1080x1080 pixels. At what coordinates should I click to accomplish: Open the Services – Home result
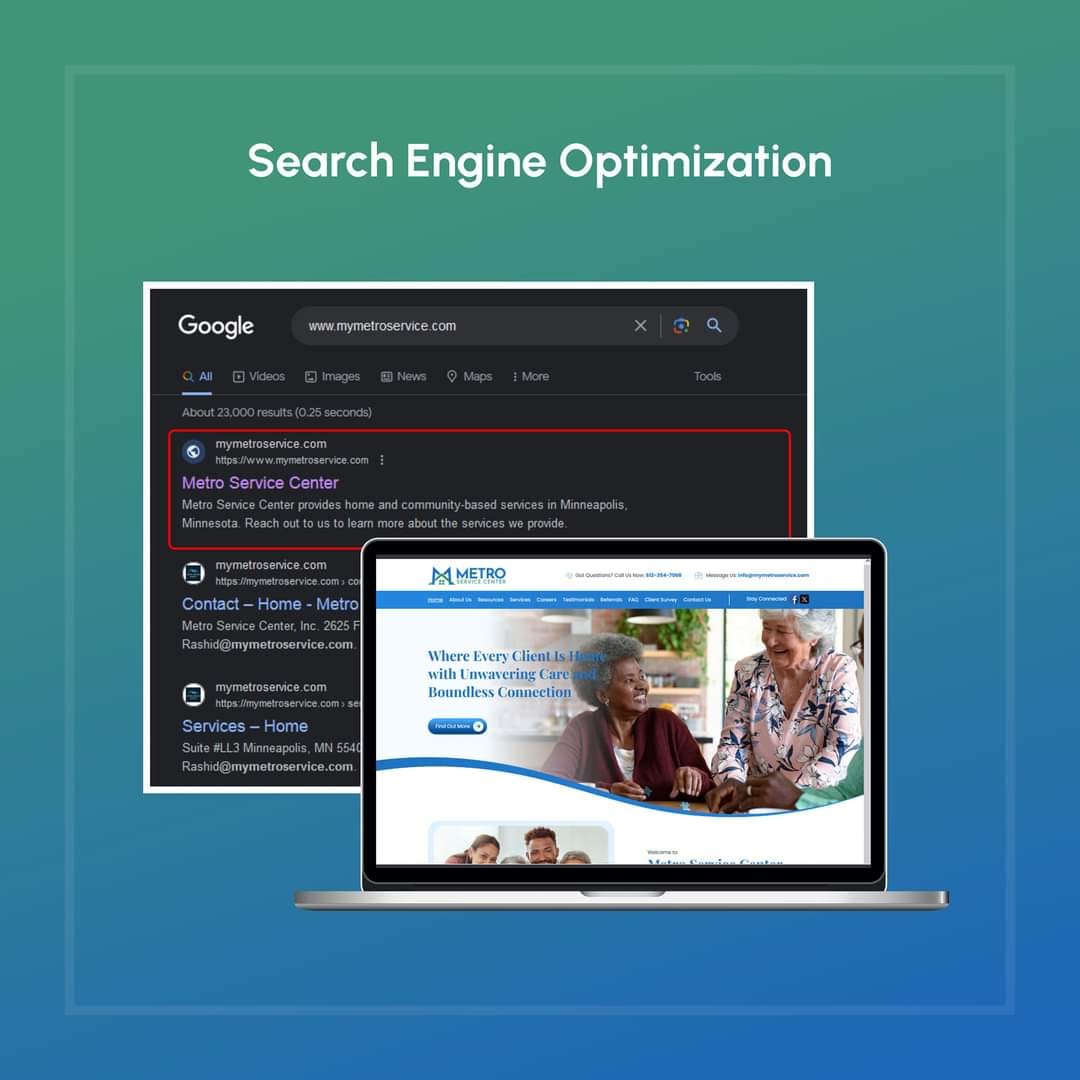[245, 726]
